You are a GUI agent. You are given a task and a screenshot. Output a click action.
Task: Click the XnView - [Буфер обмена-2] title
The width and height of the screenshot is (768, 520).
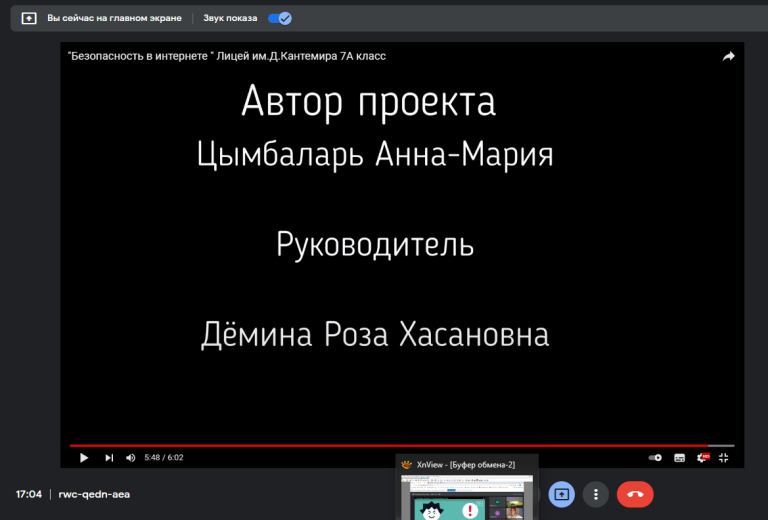tap(465, 465)
